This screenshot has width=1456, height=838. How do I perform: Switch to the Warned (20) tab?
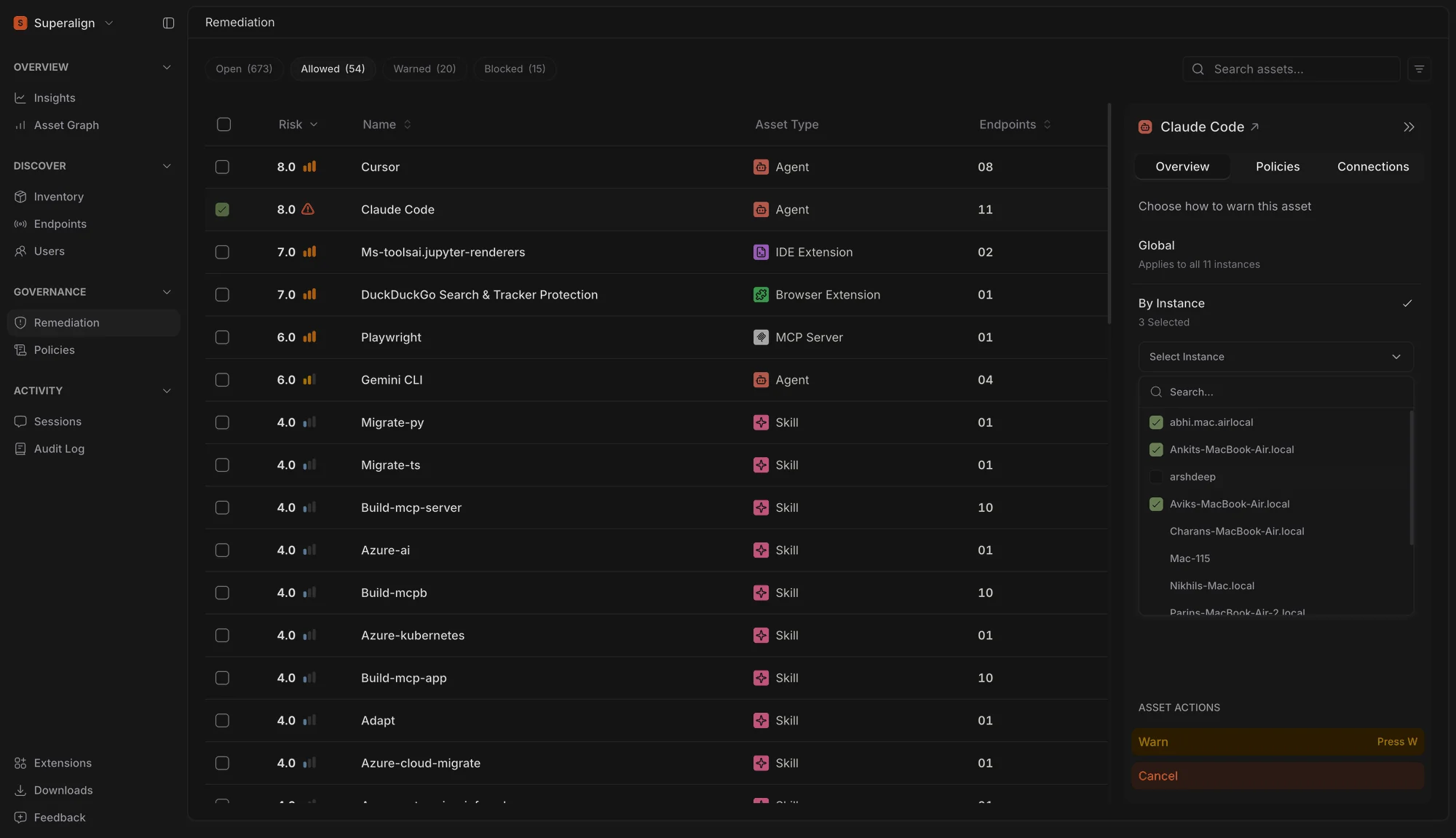point(424,69)
